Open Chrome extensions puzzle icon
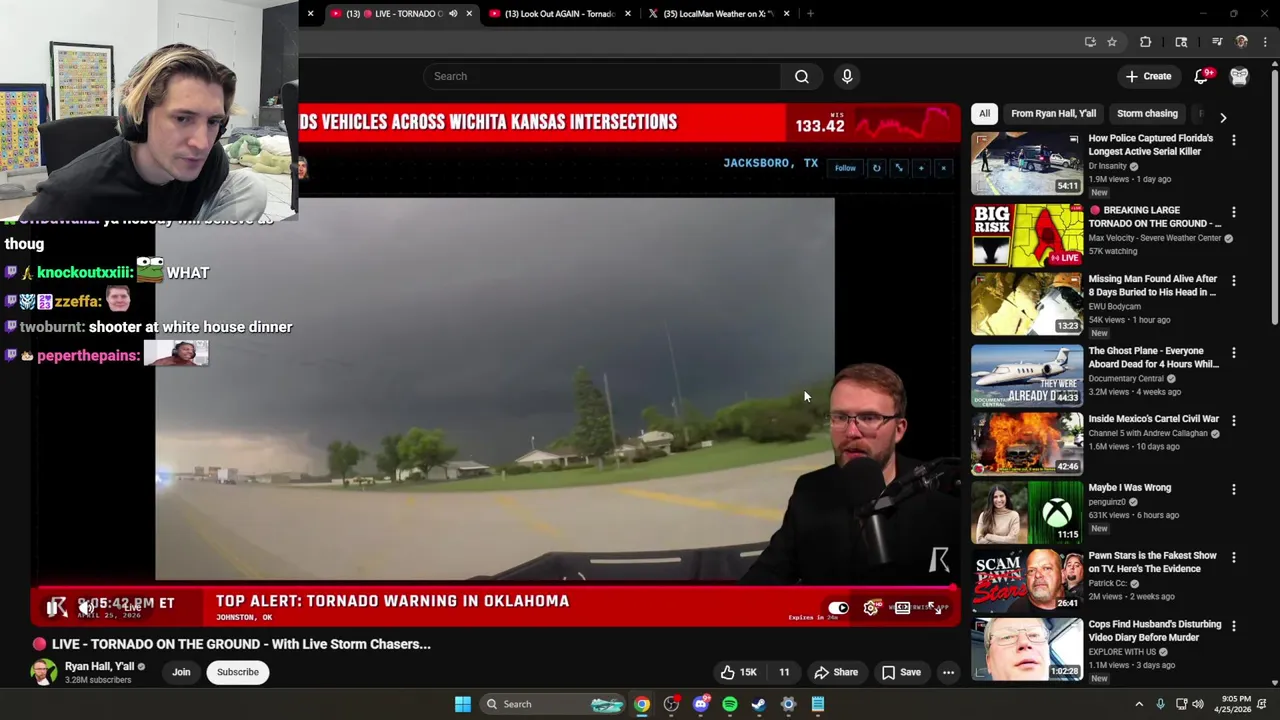 click(1145, 42)
